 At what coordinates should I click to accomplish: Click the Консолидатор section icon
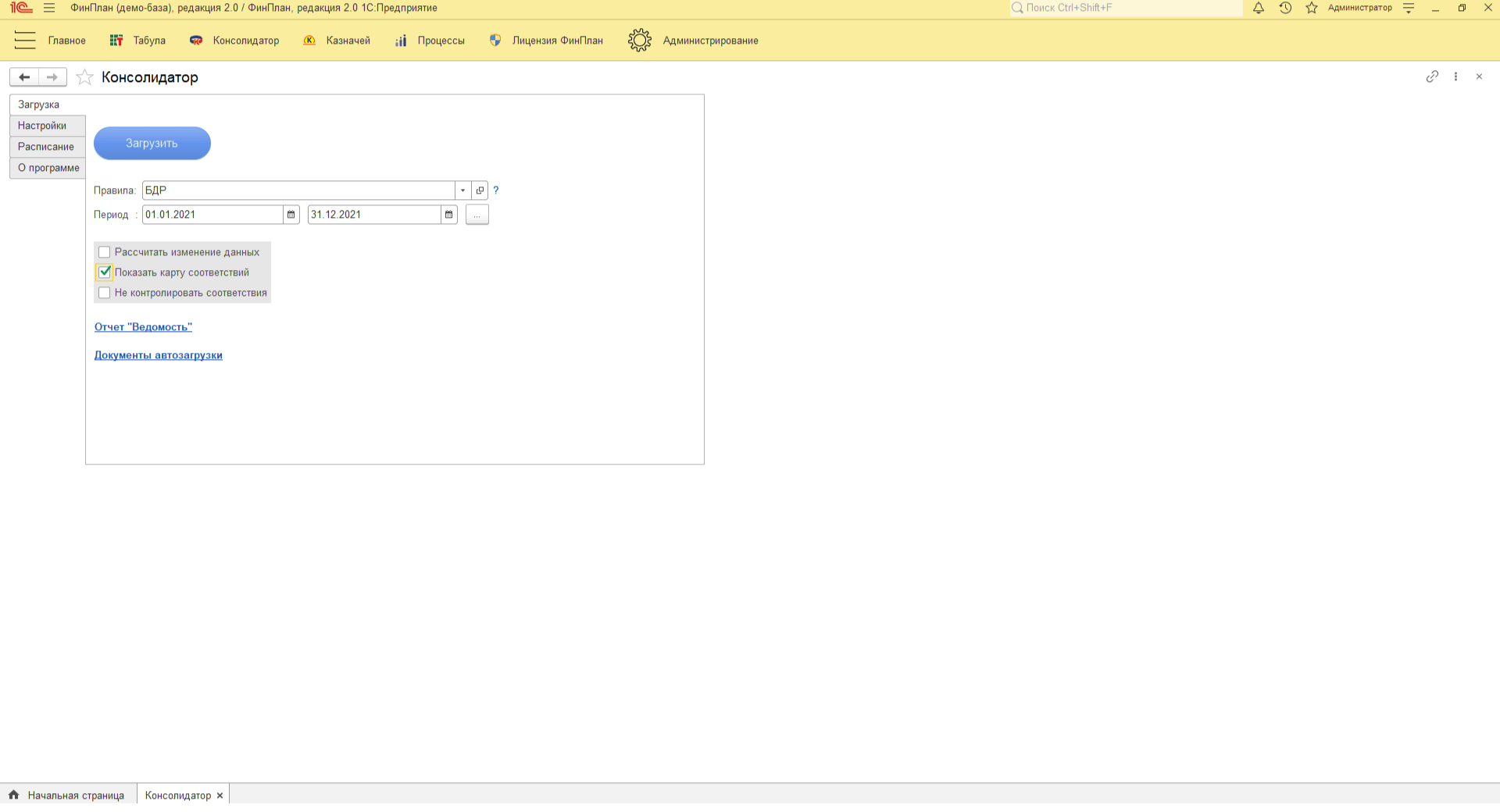coord(196,41)
